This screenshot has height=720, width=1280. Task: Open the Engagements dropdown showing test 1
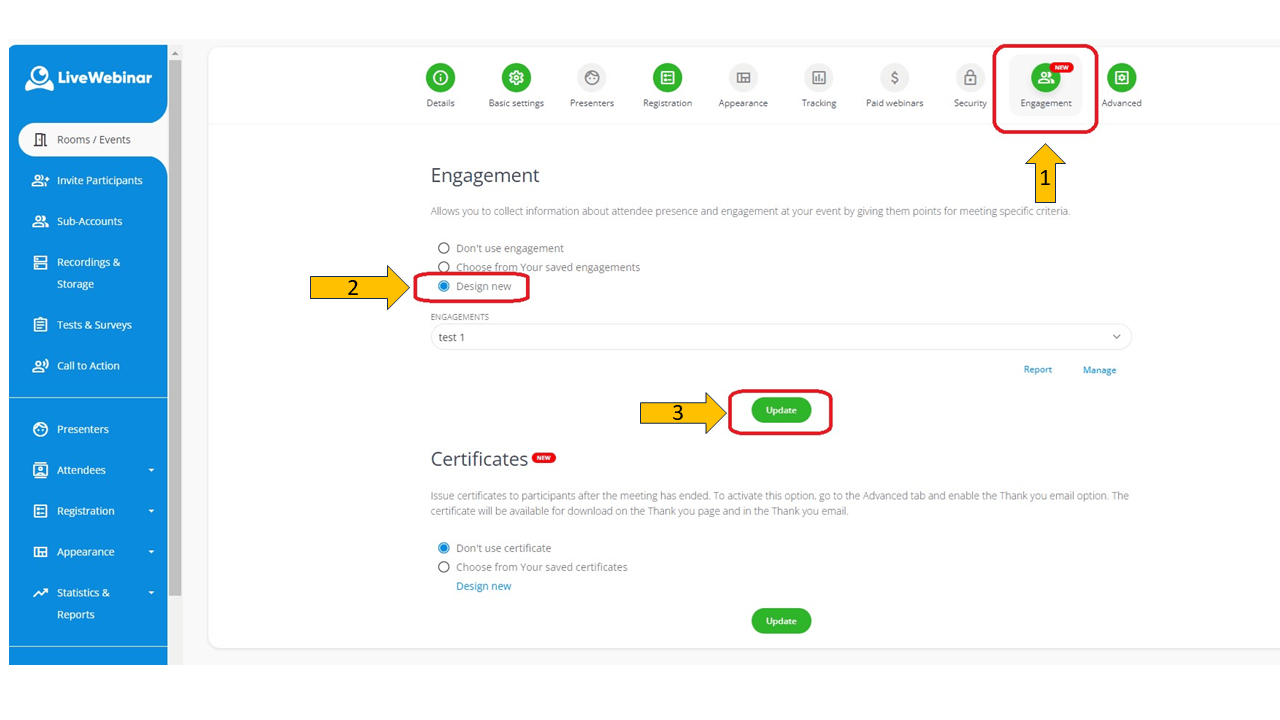click(780, 337)
